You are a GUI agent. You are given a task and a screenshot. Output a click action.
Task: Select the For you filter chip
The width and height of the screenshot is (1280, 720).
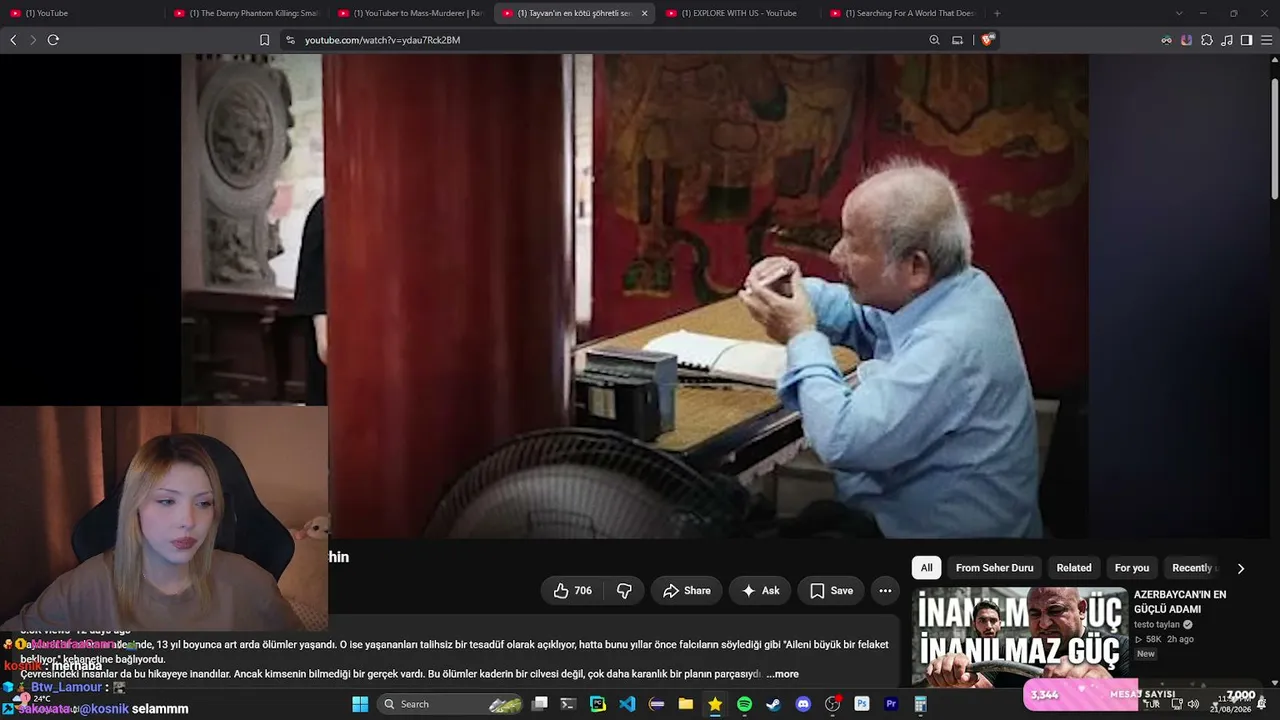(x=1132, y=568)
